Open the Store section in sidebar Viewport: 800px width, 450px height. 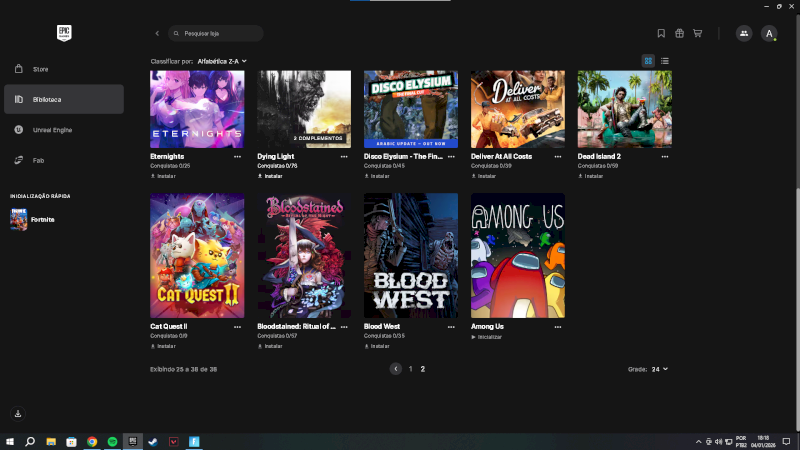pyautogui.click(x=40, y=69)
